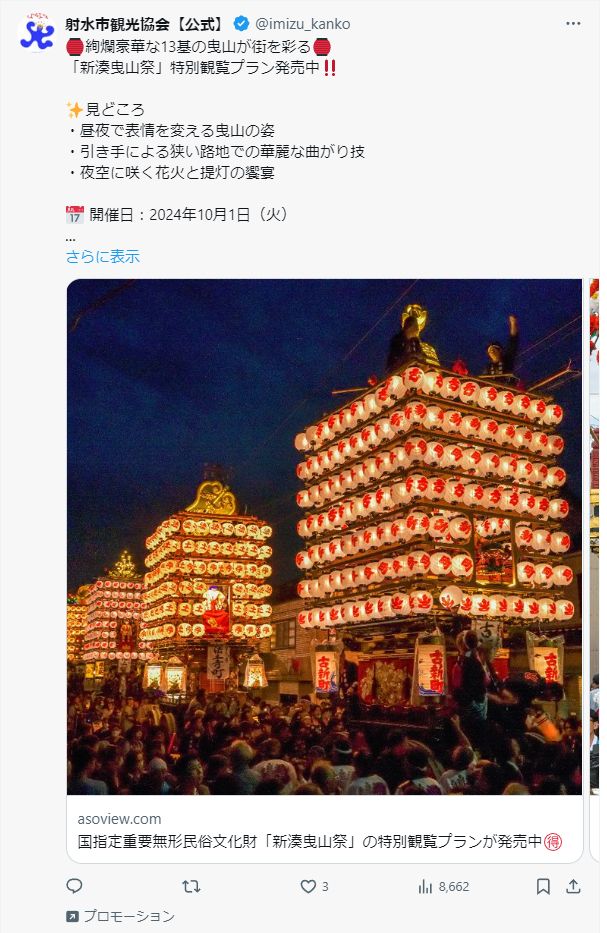Screen dimensions: 607x933
Task: Share the post with the upload icon
Action: (x=573, y=887)
